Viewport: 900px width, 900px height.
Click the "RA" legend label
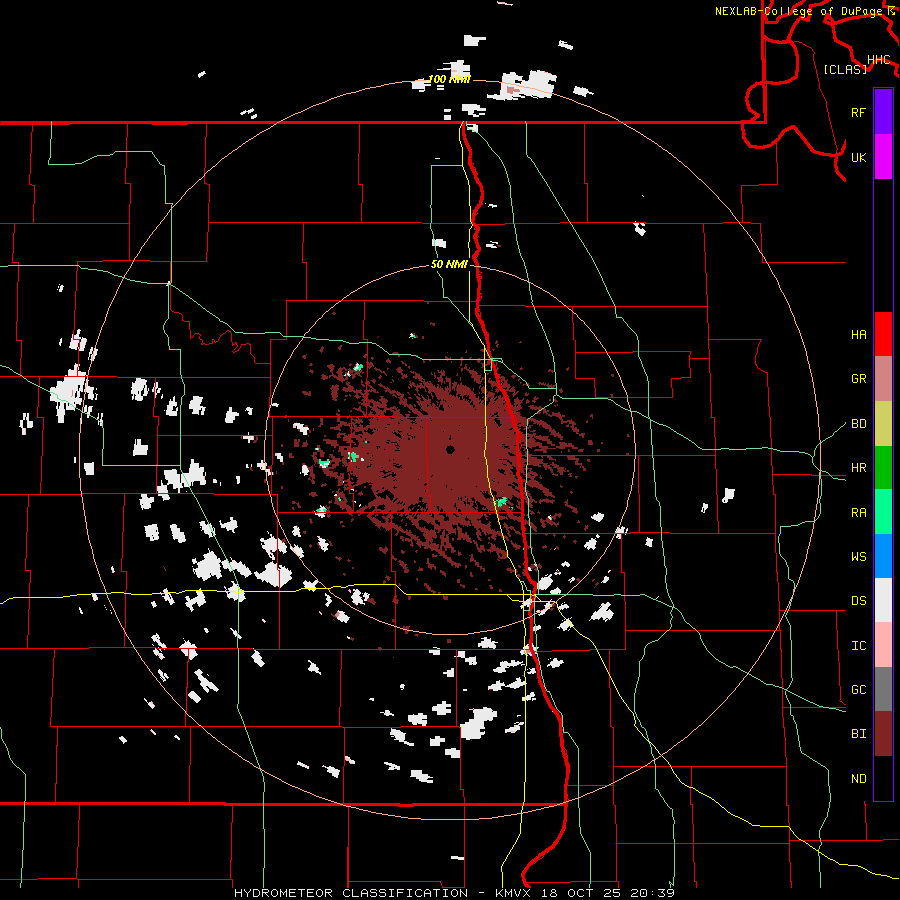(x=858, y=513)
